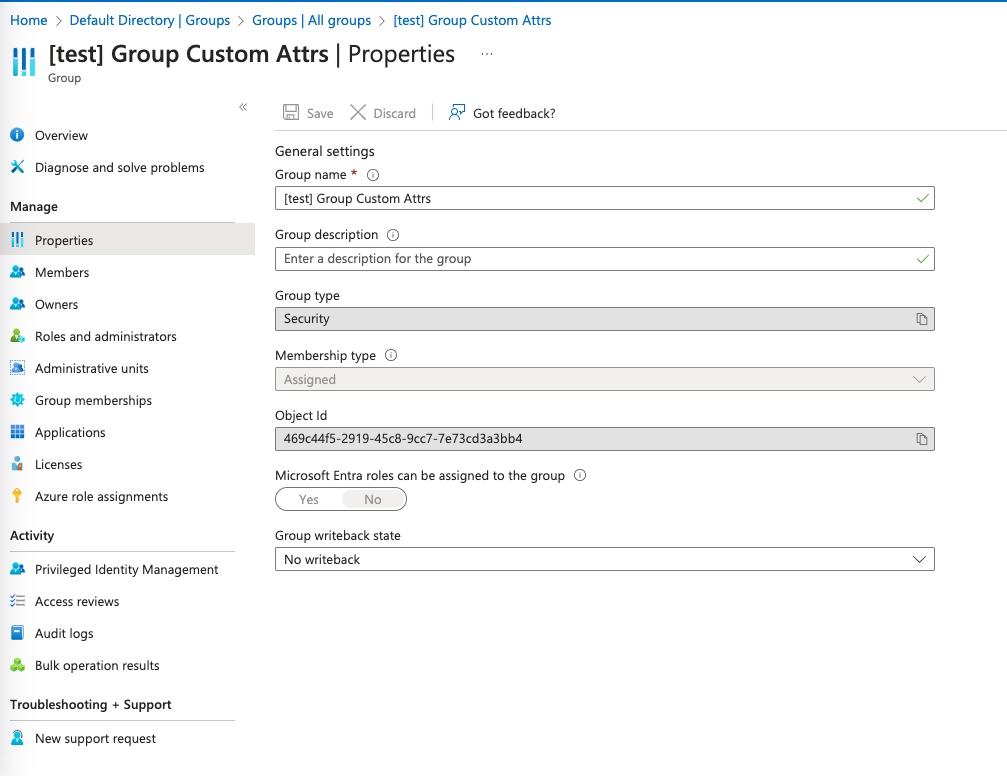Copy the Object Id value
1007x776 pixels.
point(921,439)
